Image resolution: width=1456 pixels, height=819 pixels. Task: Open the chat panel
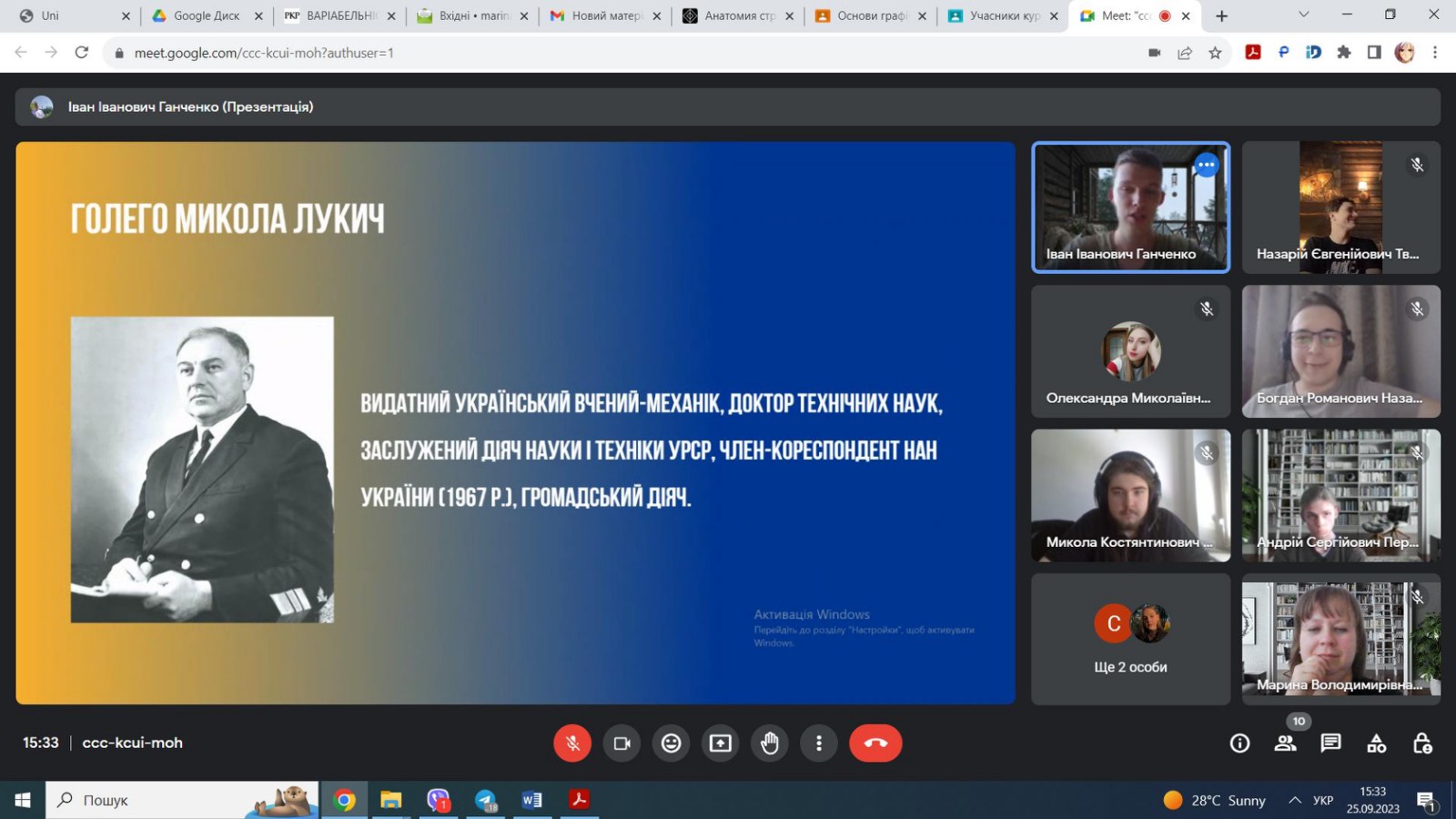[1330, 743]
